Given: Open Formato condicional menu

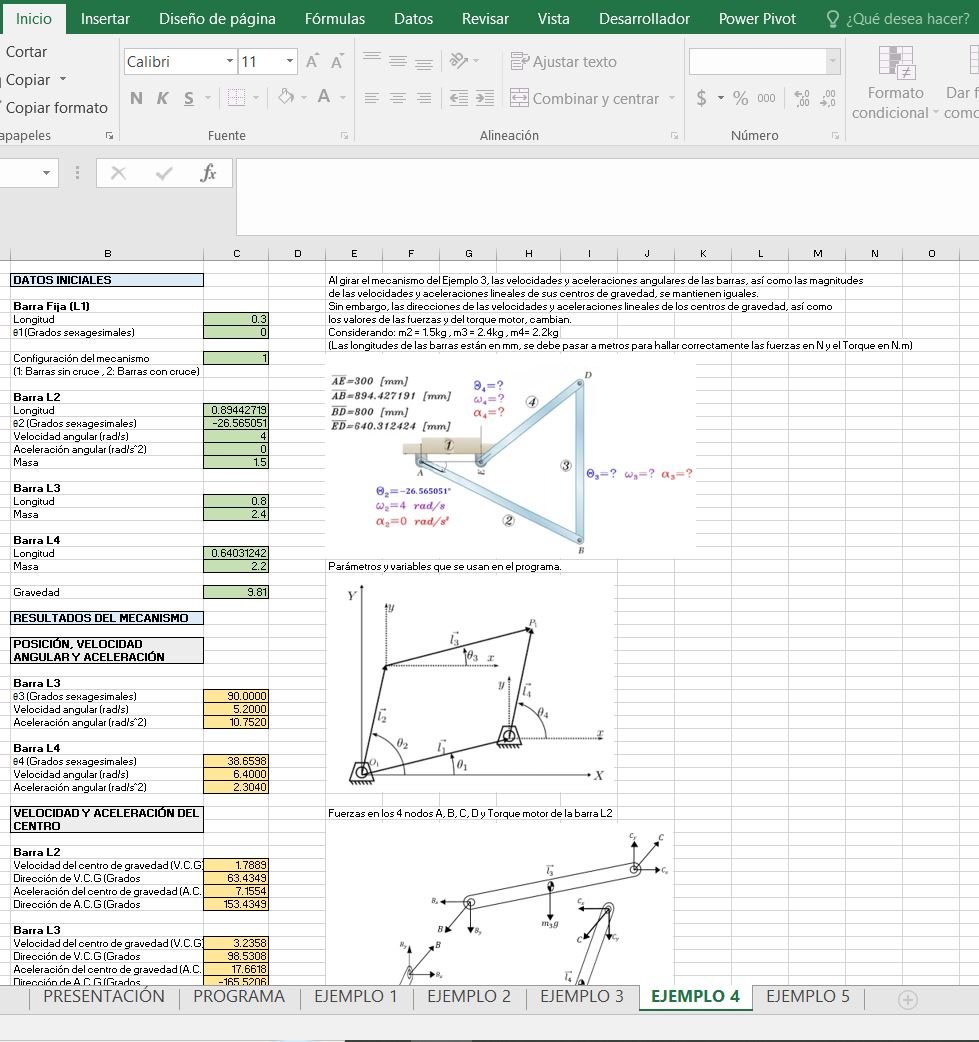Looking at the screenshot, I should point(895,83).
